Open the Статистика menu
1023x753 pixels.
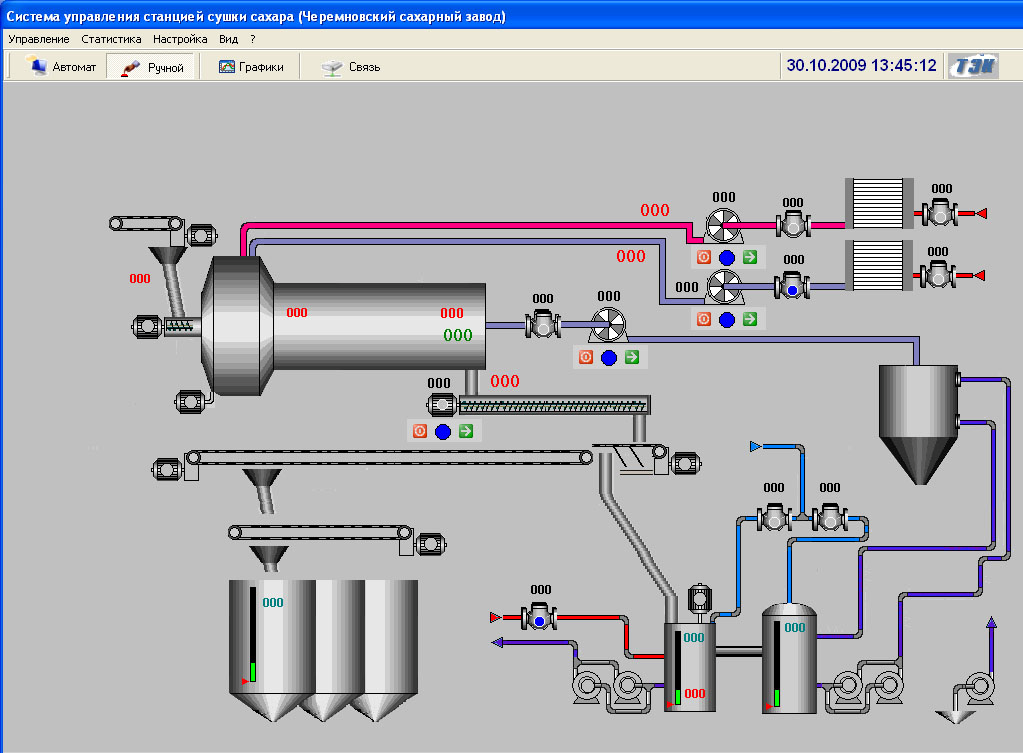tap(111, 39)
